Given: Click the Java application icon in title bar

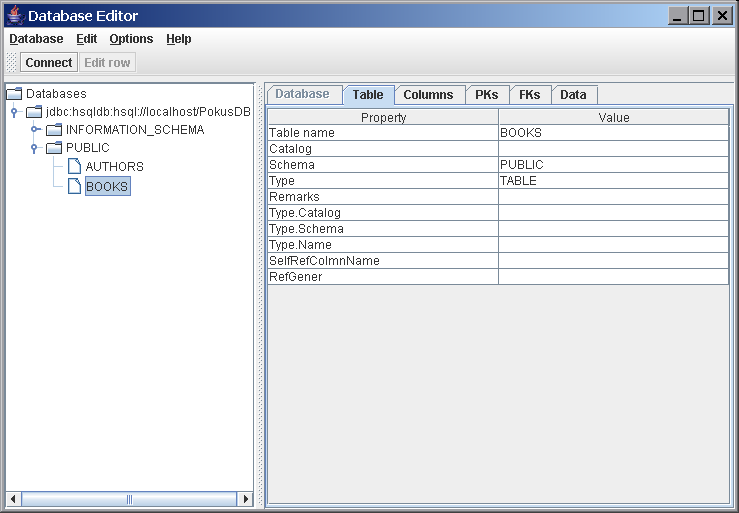Looking at the screenshot, I should click(x=16, y=15).
